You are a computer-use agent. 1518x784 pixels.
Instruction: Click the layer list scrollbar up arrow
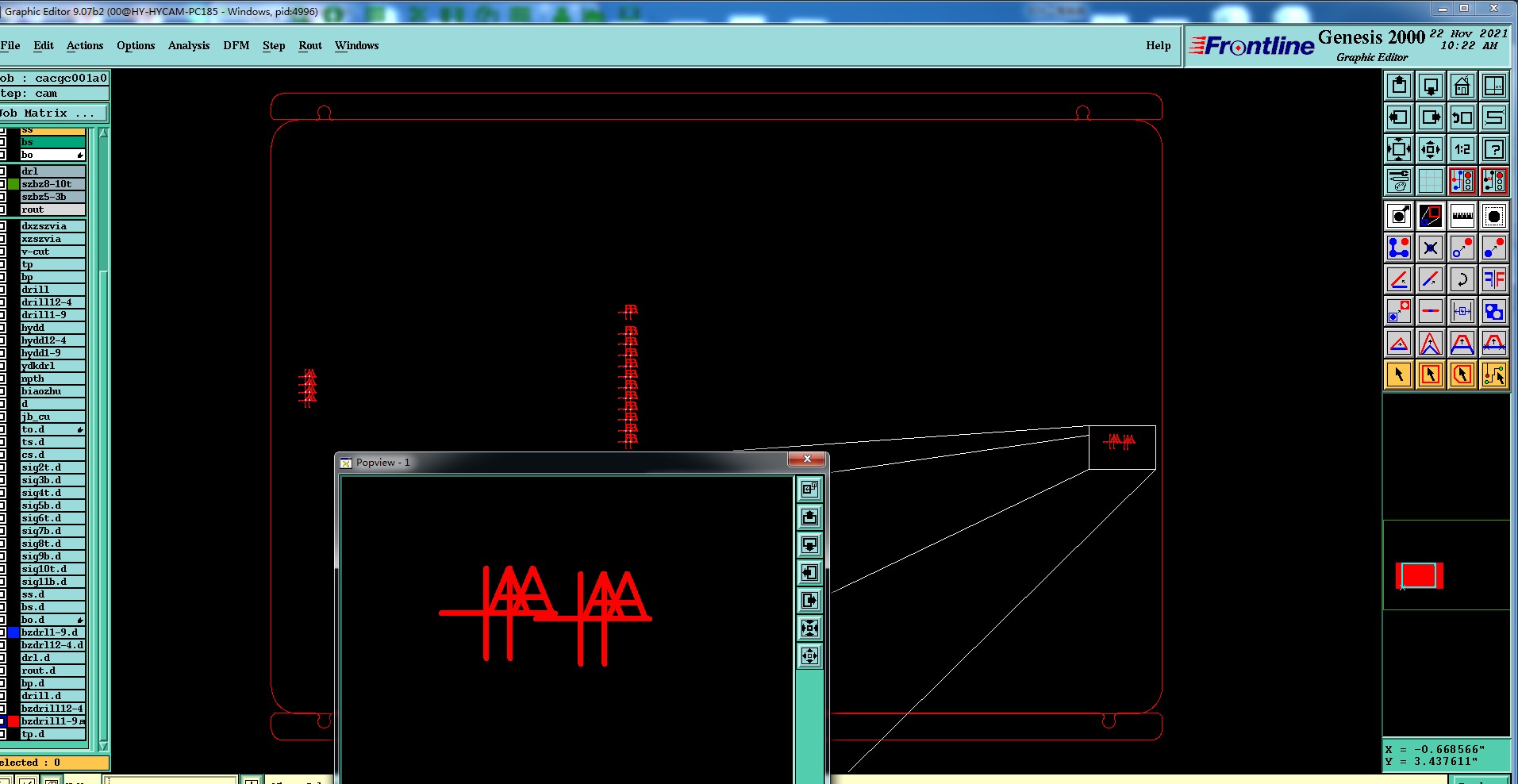point(103,133)
